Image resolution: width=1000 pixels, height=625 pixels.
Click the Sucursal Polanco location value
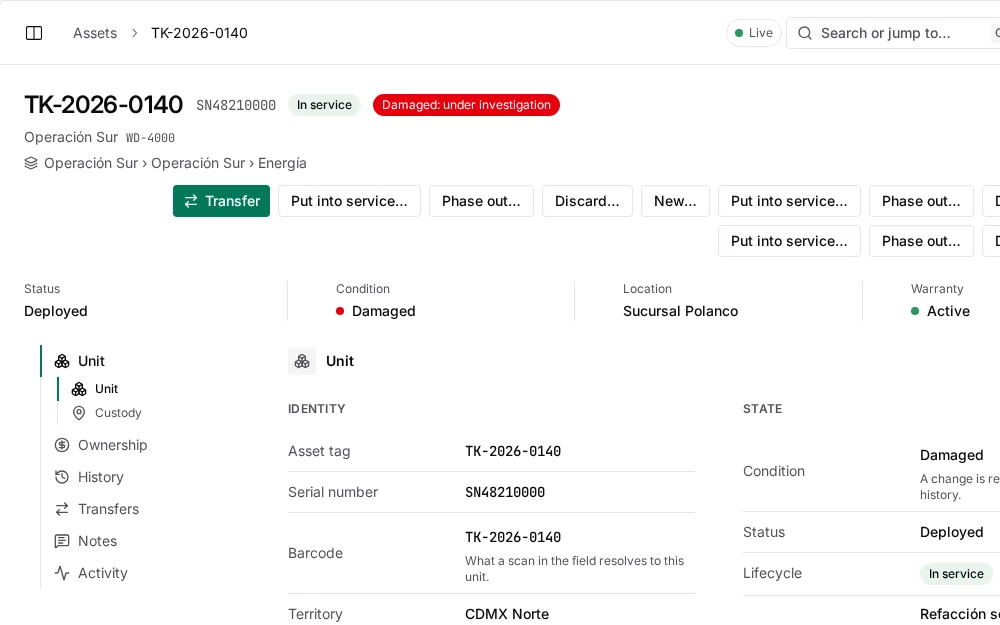[680, 311]
